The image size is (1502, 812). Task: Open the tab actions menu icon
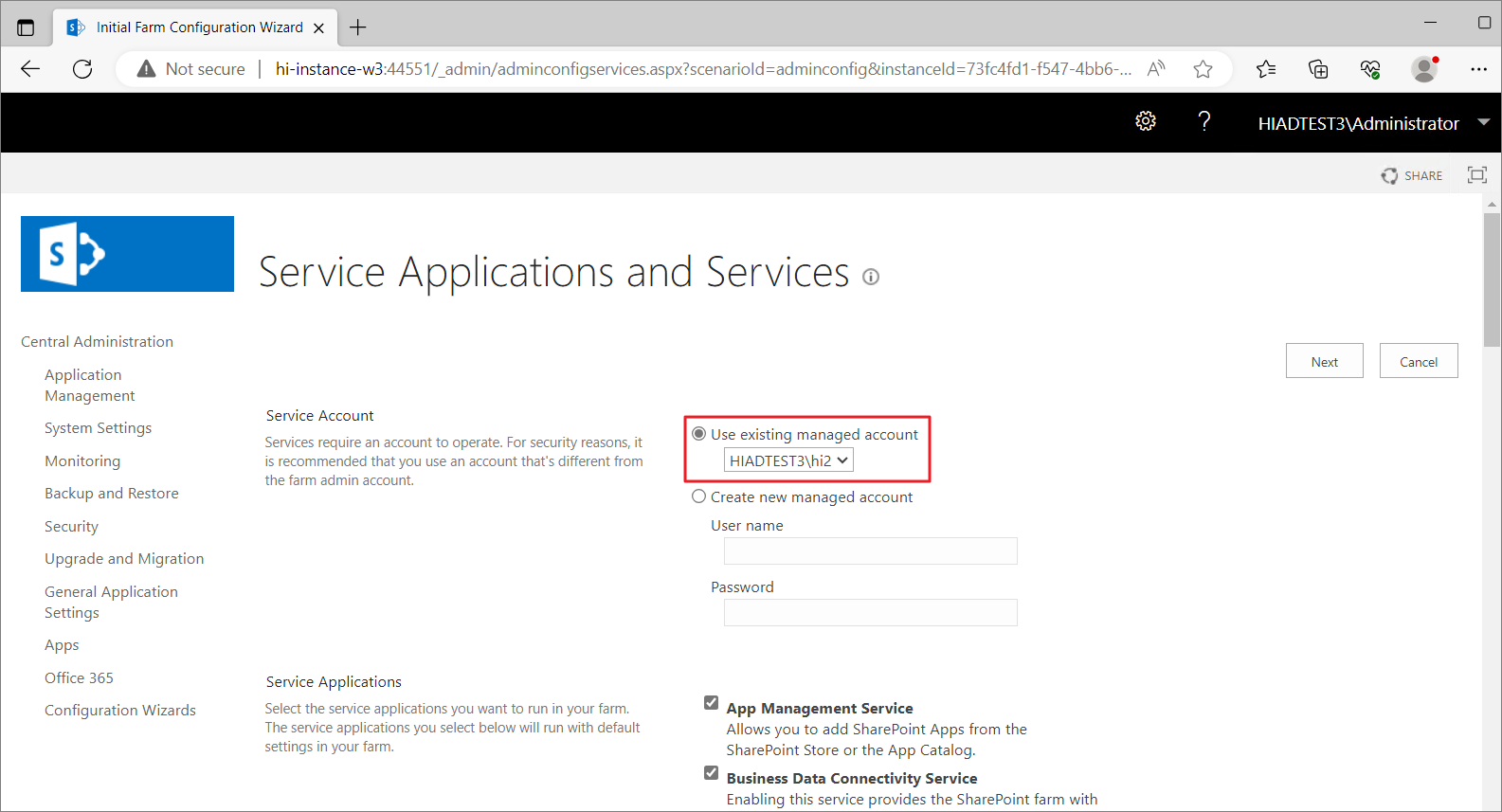(x=26, y=27)
